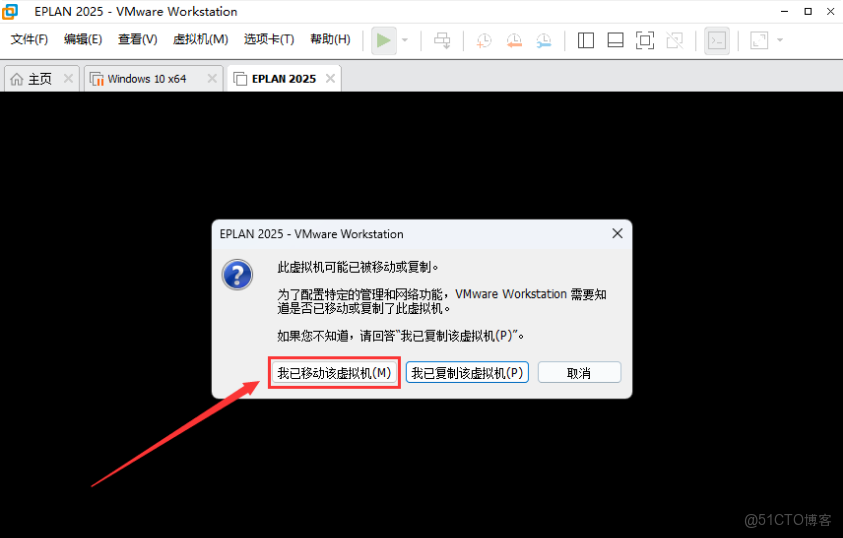This screenshot has width=843, height=538.
Task: Close the VMware Workstation main window
Action: (830, 11)
